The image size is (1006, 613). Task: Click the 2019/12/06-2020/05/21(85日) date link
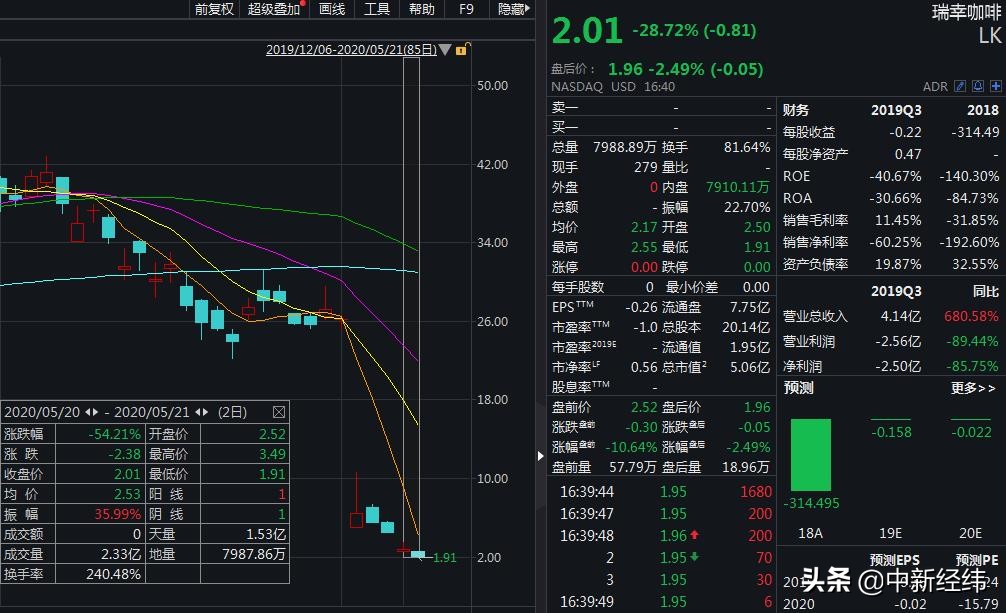coord(350,49)
